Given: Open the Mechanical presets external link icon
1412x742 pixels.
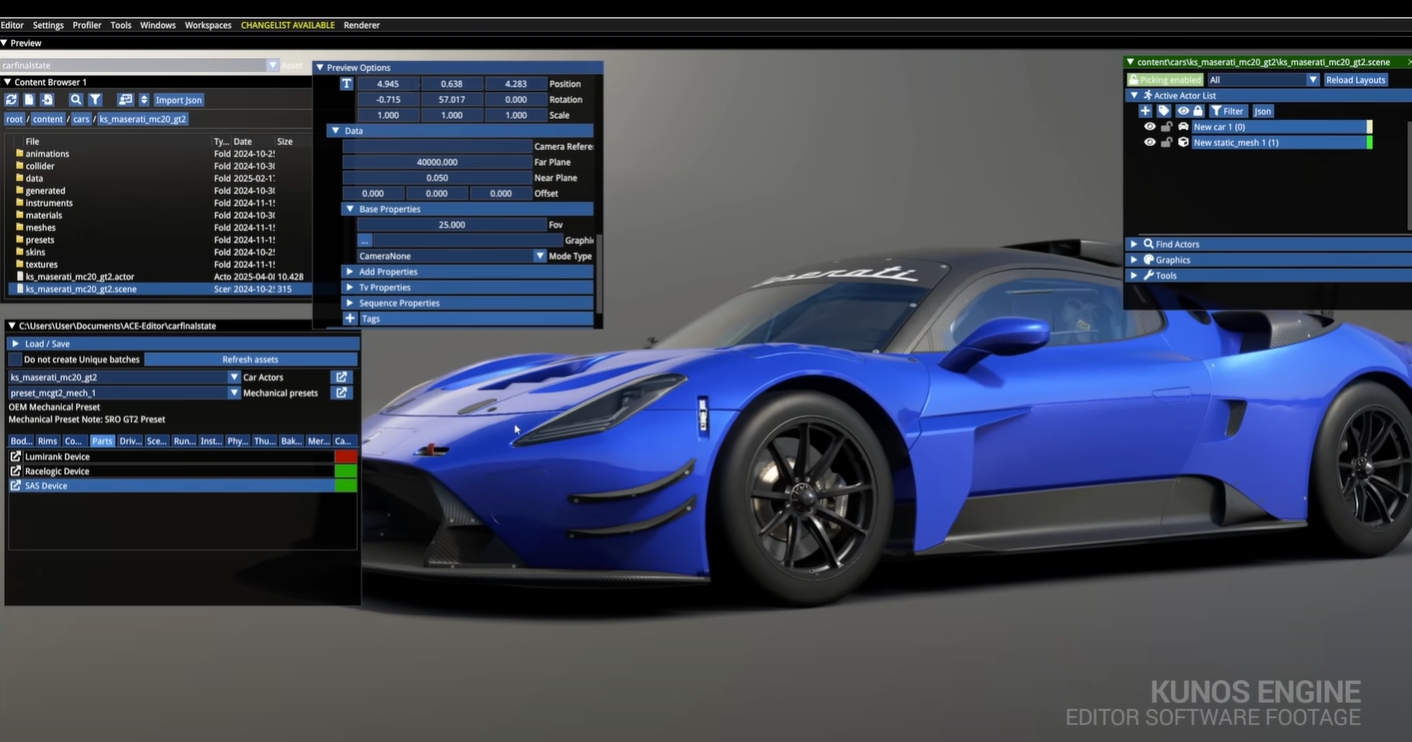Looking at the screenshot, I should tap(342, 393).
